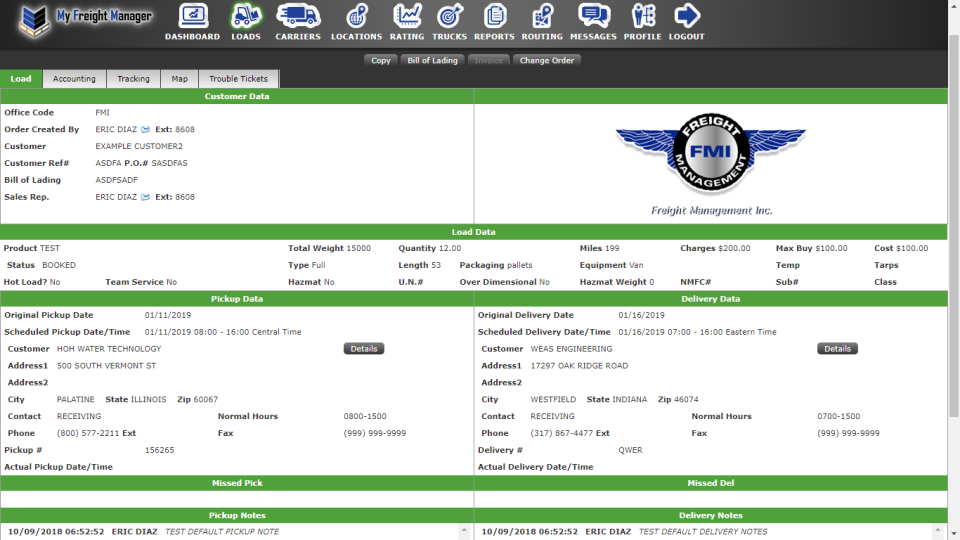960x540 pixels.
Task: Click the disabled Invoice button
Action: [x=489, y=60]
